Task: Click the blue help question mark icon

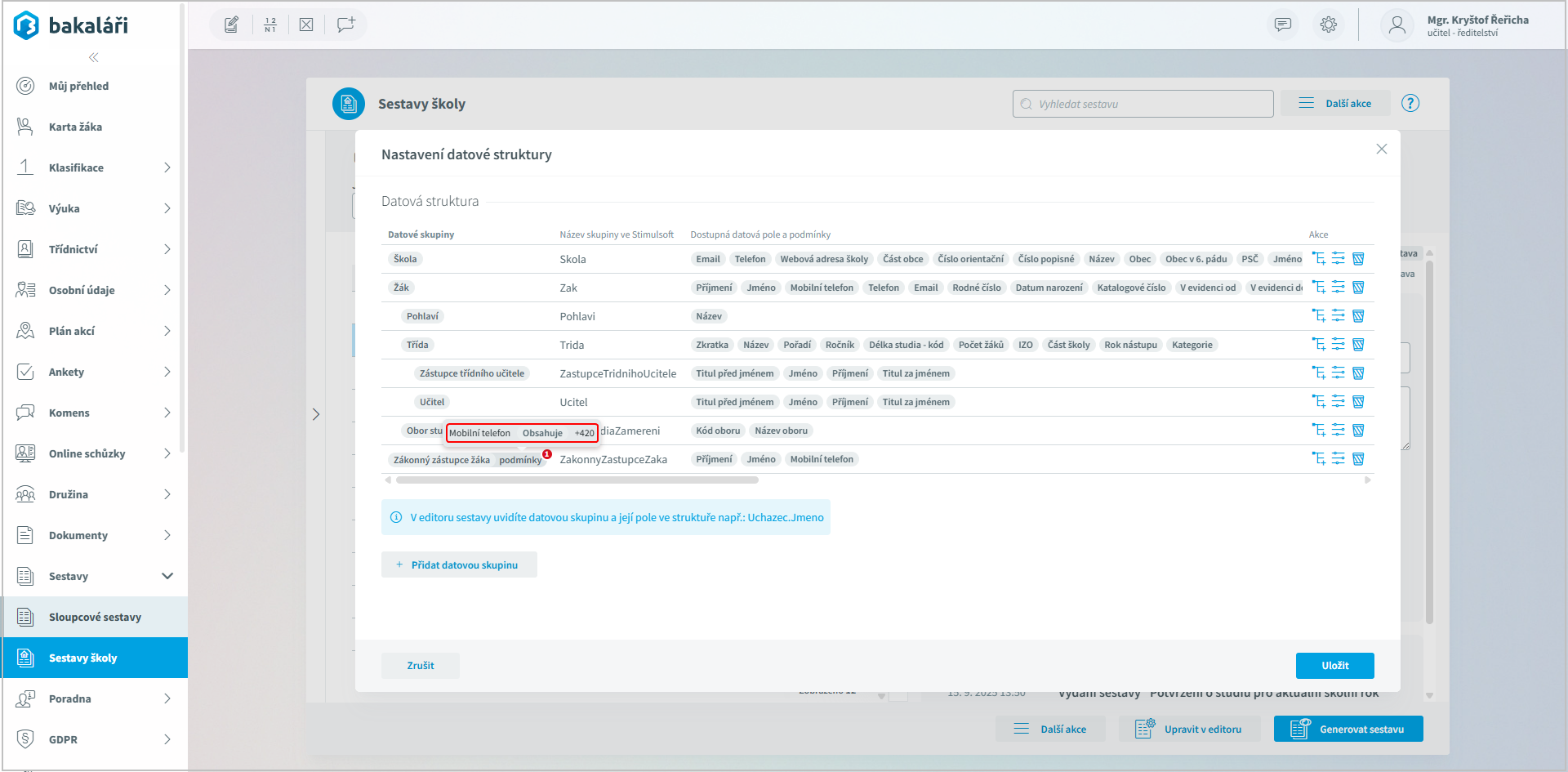Action: [x=1410, y=104]
